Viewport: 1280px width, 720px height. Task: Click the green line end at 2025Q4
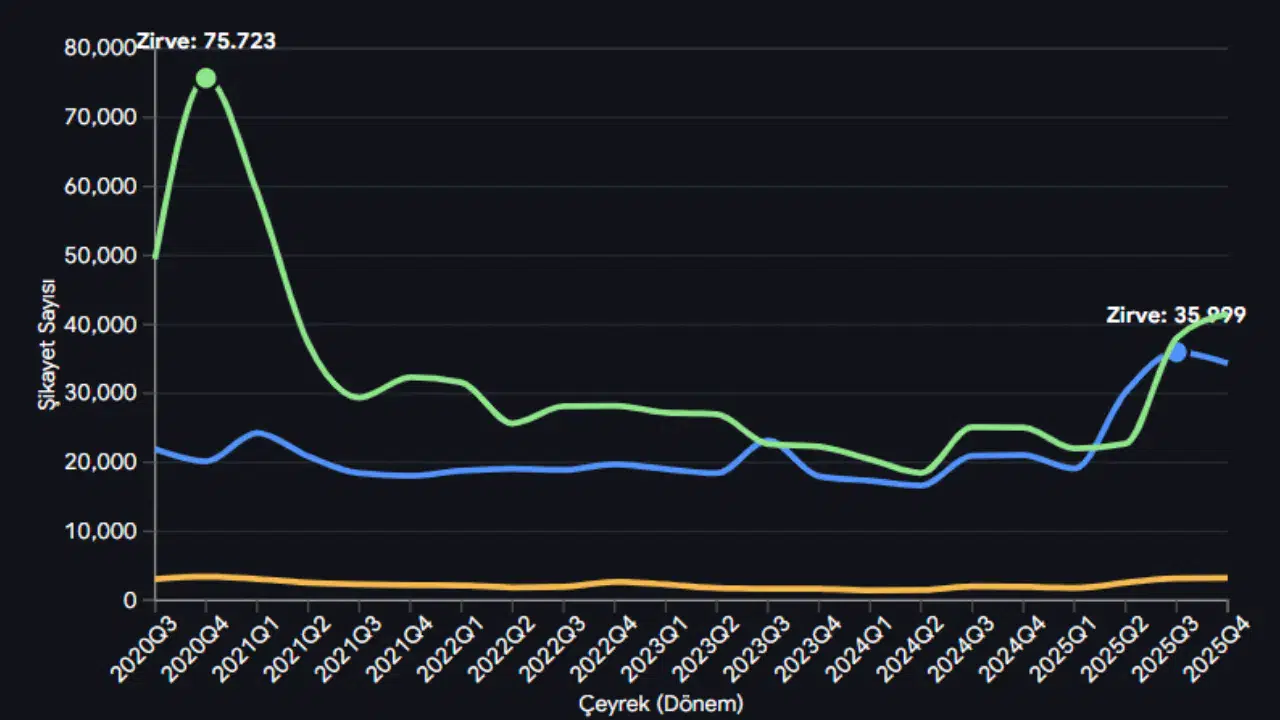[x=1225, y=316]
